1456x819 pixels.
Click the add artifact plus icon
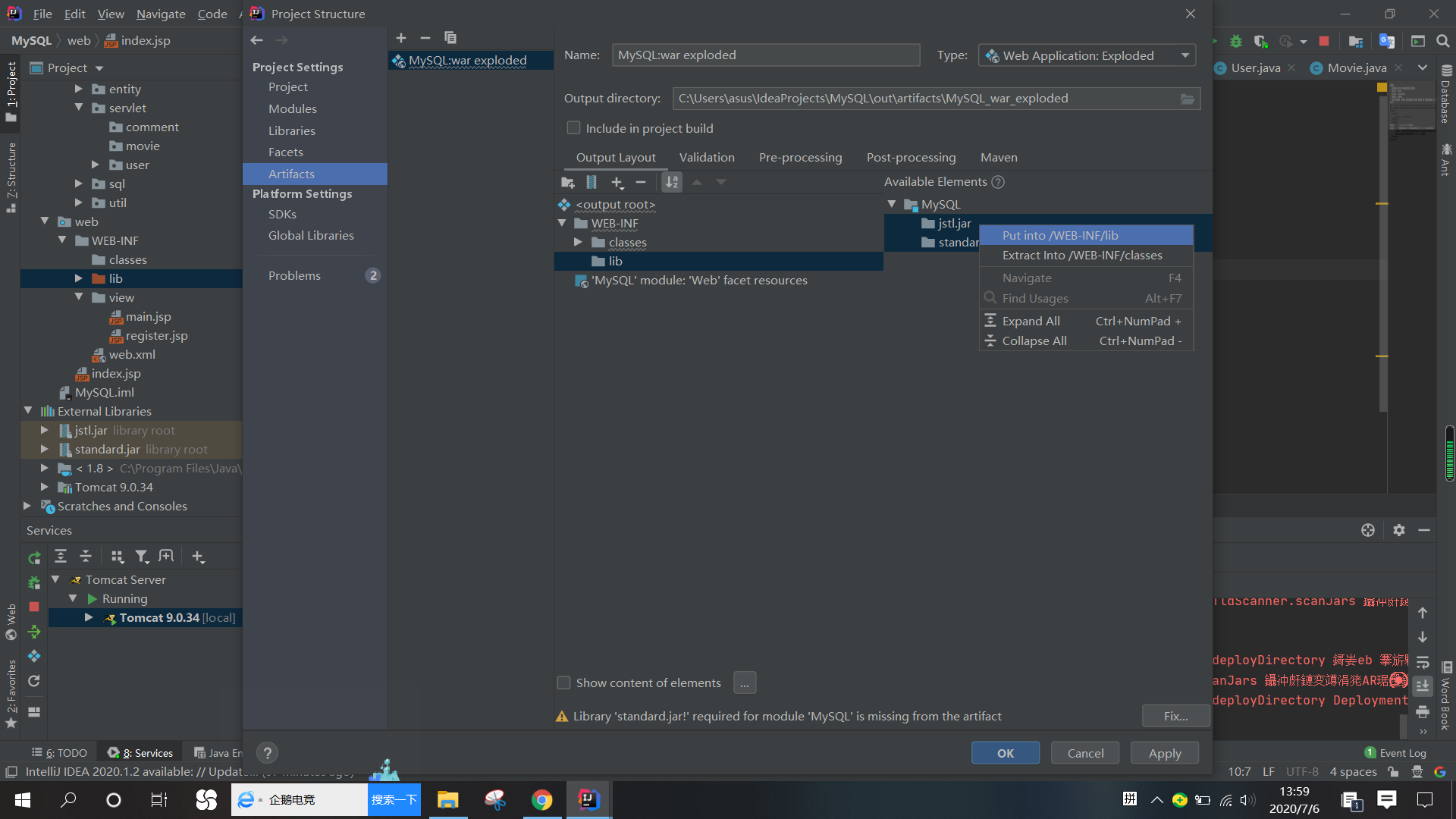click(401, 38)
